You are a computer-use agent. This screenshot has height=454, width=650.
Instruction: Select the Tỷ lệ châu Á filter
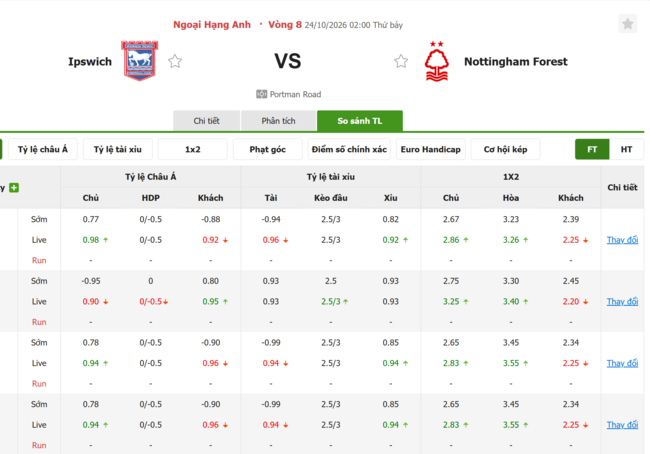(43, 149)
